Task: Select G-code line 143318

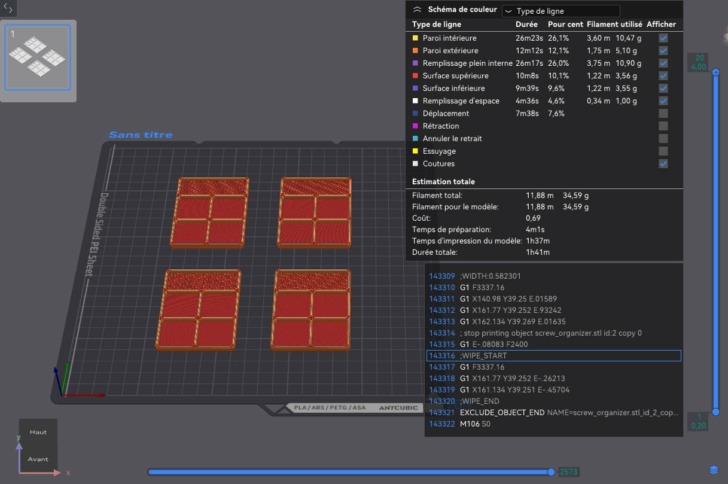Action: (x=553, y=379)
